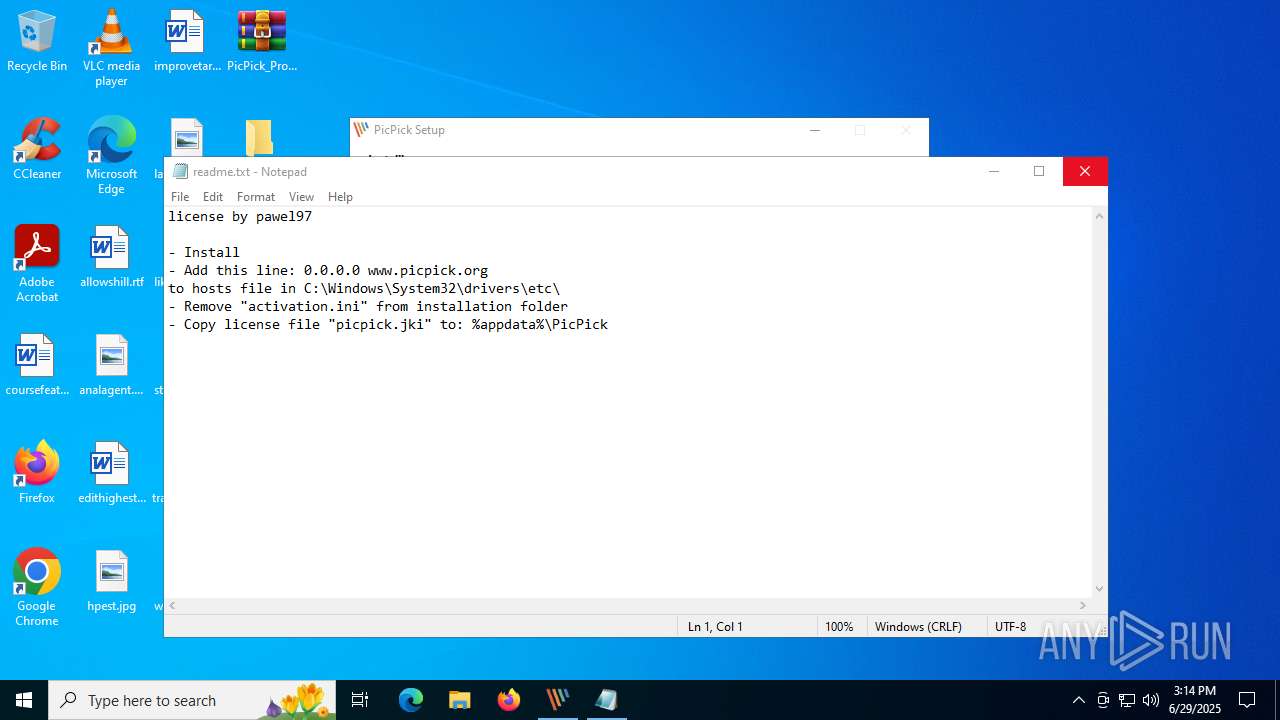This screenshot has height=720, width=1280.
Task: Minimize the PicPick Setup window
Action: click(x=815, y=130)
